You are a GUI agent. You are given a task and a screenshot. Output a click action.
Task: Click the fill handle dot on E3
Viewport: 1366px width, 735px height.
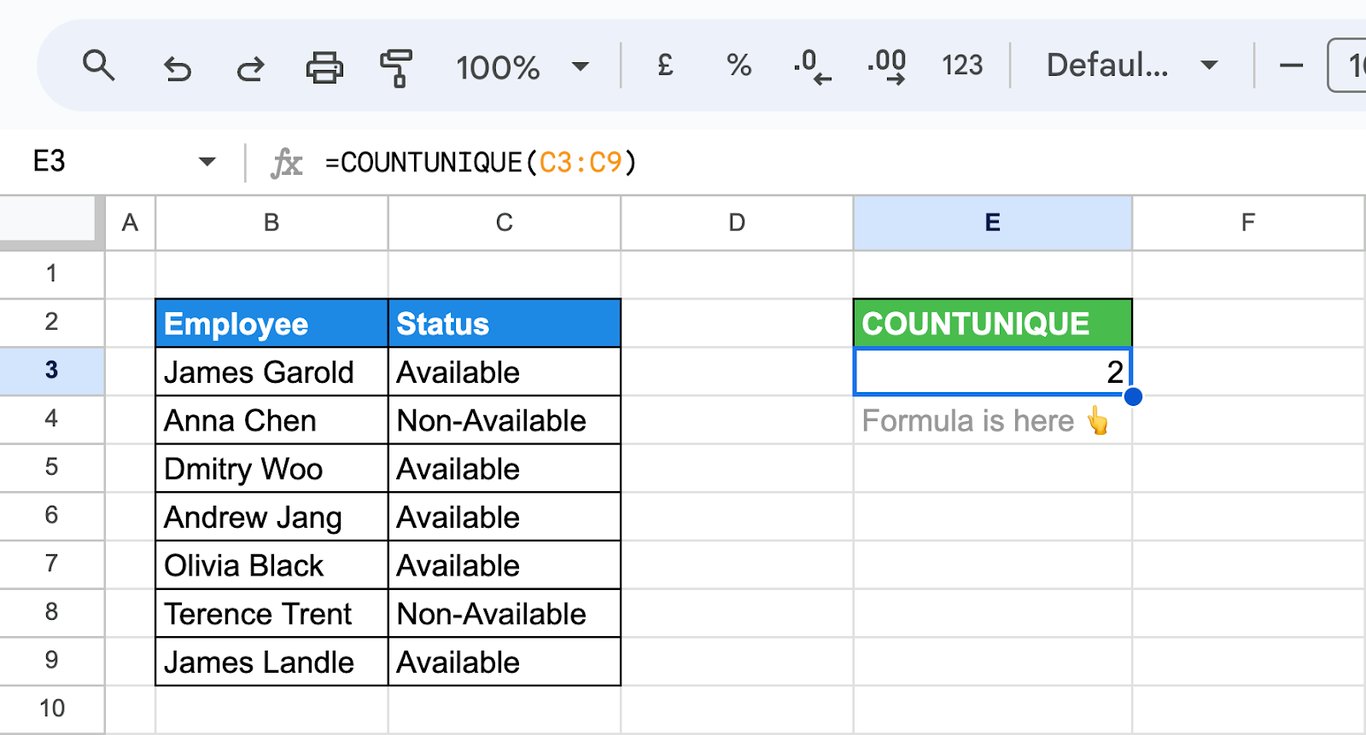click(x=1132, y=397)
